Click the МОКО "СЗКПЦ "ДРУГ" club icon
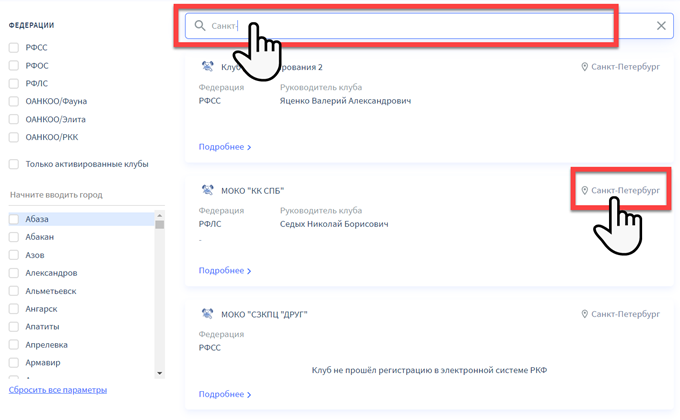680x420 pixels. coord(208,314)
